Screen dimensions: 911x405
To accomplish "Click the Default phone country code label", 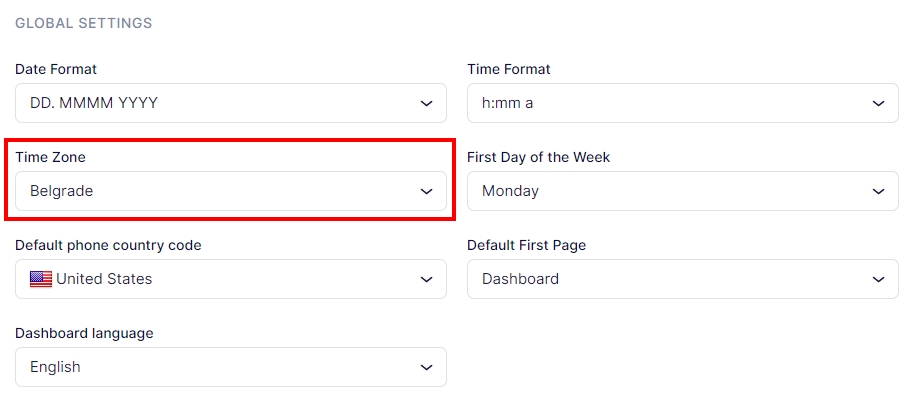I will [x=108, y=245].
